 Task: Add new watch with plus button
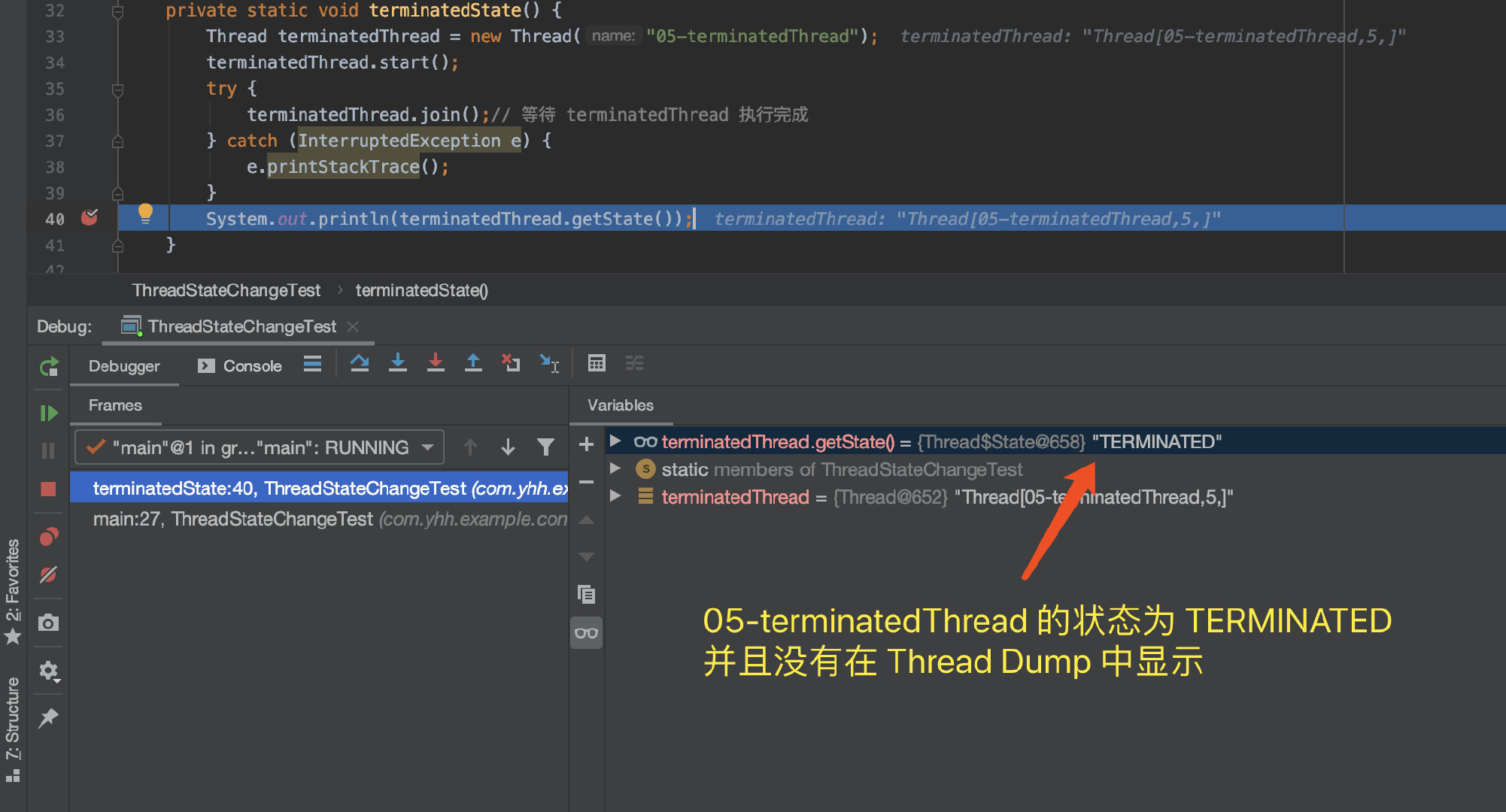(586, 444)
